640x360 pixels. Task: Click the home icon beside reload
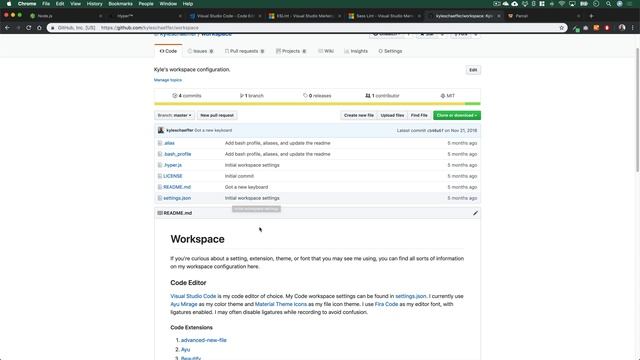click(x=39, y=28)
